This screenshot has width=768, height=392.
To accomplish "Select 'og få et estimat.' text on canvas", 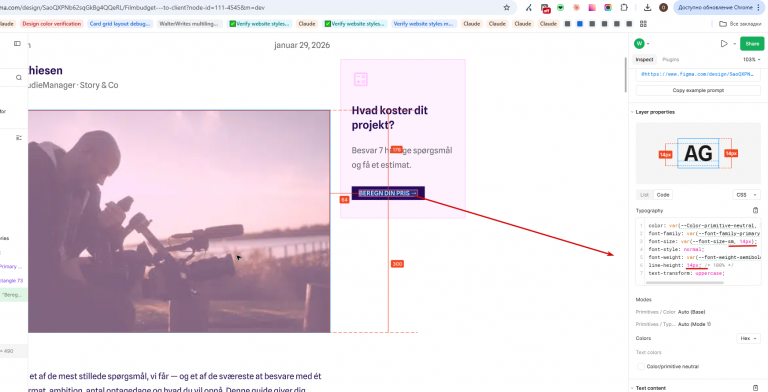I will point(381,165).
